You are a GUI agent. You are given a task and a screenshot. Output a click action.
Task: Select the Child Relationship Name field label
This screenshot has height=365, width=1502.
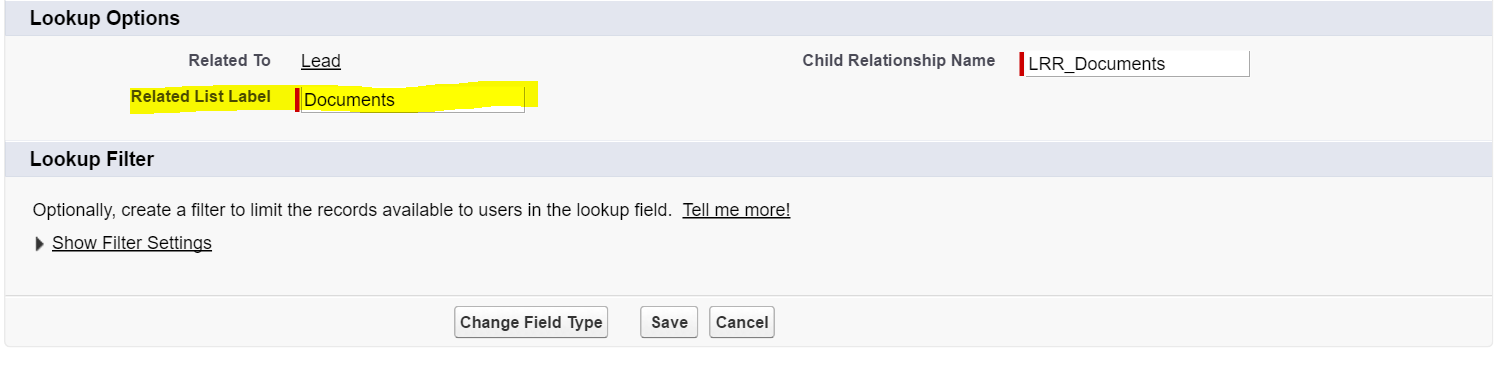click(899, 60)
